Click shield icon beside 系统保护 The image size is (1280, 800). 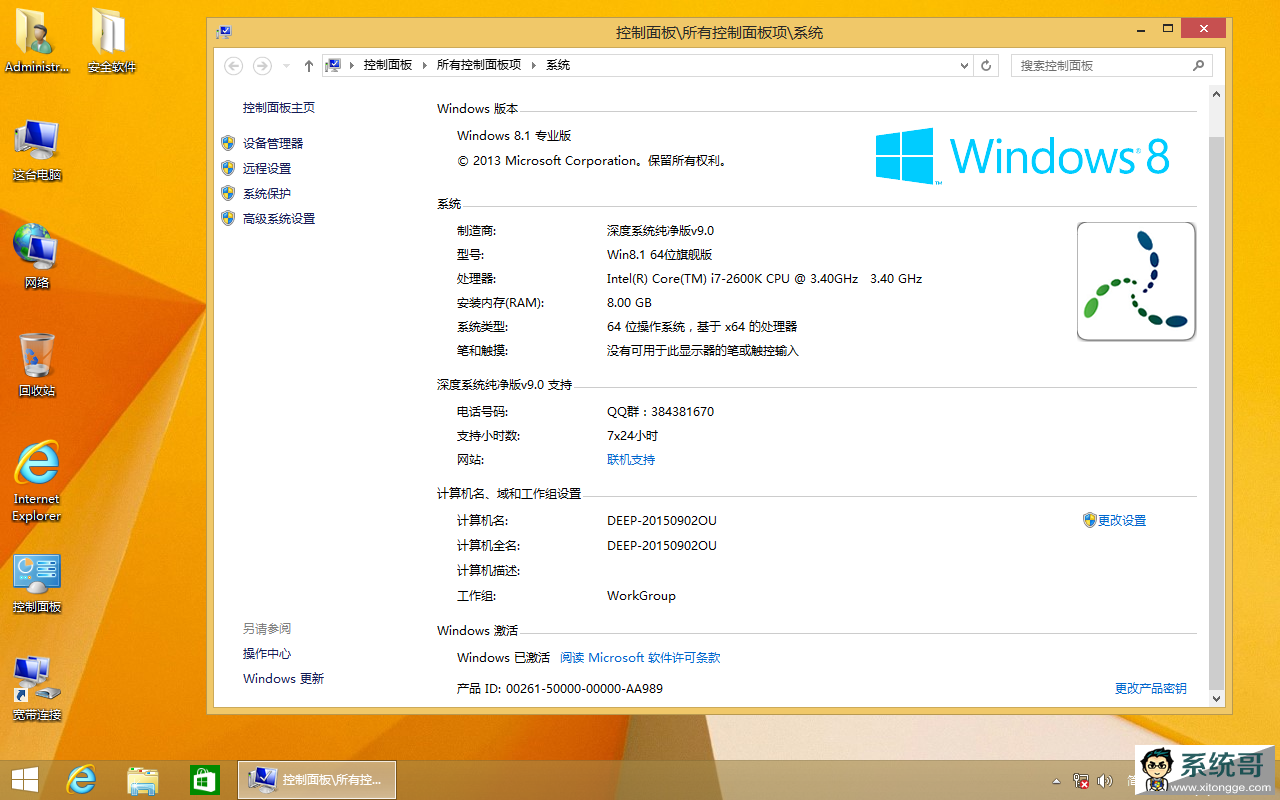228,193
